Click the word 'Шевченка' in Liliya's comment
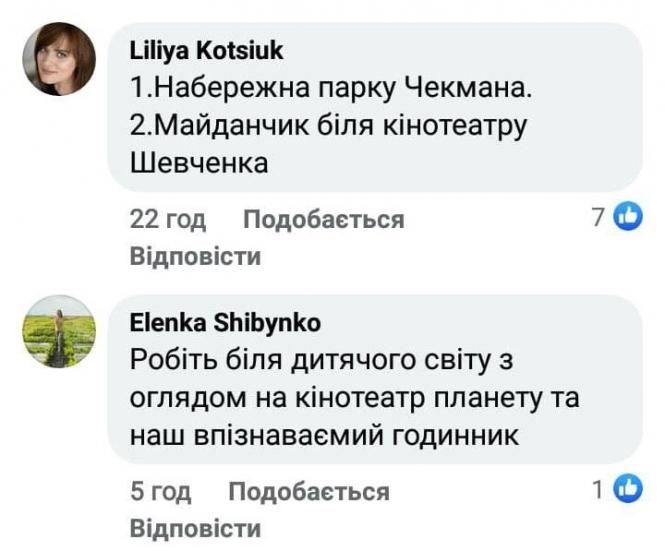This screenshot has width=665, height=551. (200, 162)
